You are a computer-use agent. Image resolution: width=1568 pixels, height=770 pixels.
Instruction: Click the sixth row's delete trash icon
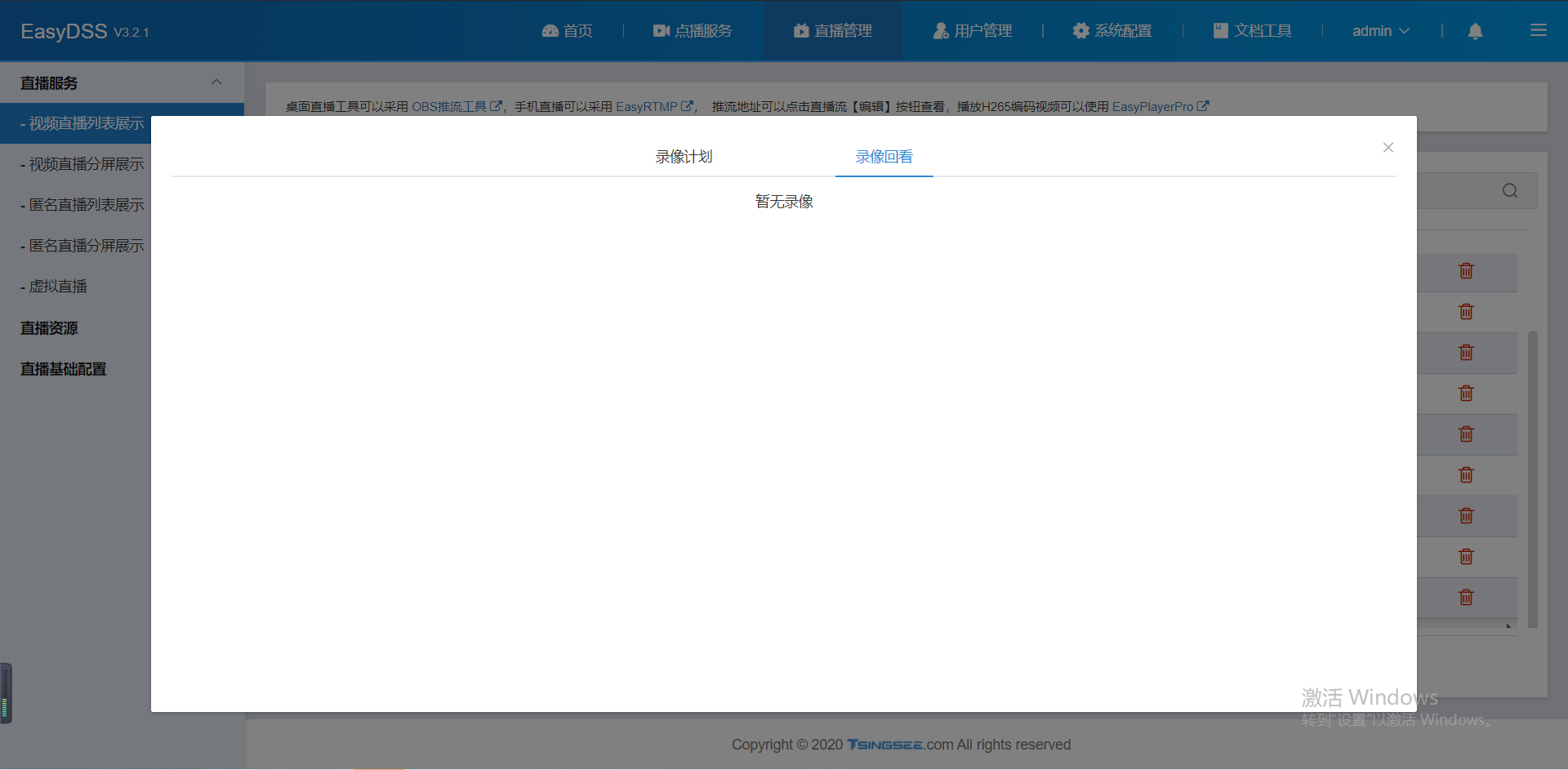click(1466, 474)
